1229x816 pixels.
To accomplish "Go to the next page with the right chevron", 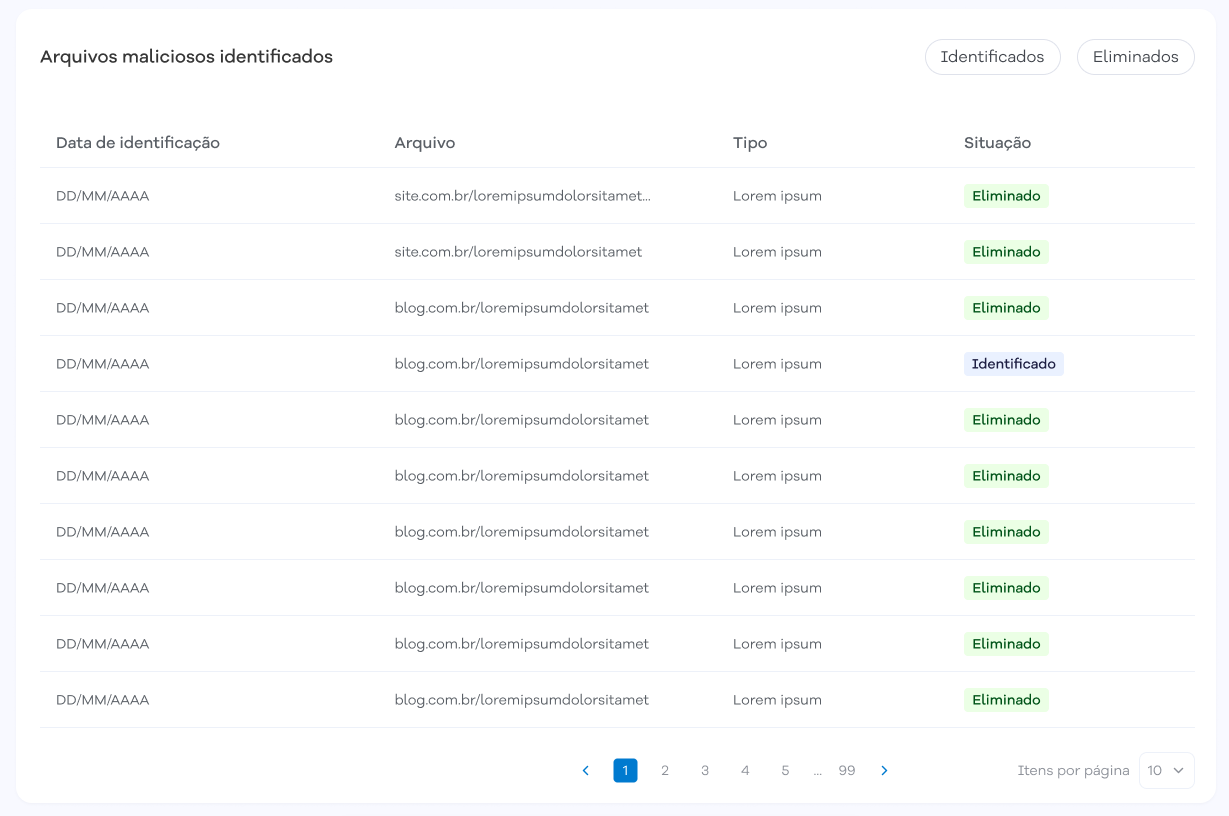I will pyautogui.click(x=884, y=770).
